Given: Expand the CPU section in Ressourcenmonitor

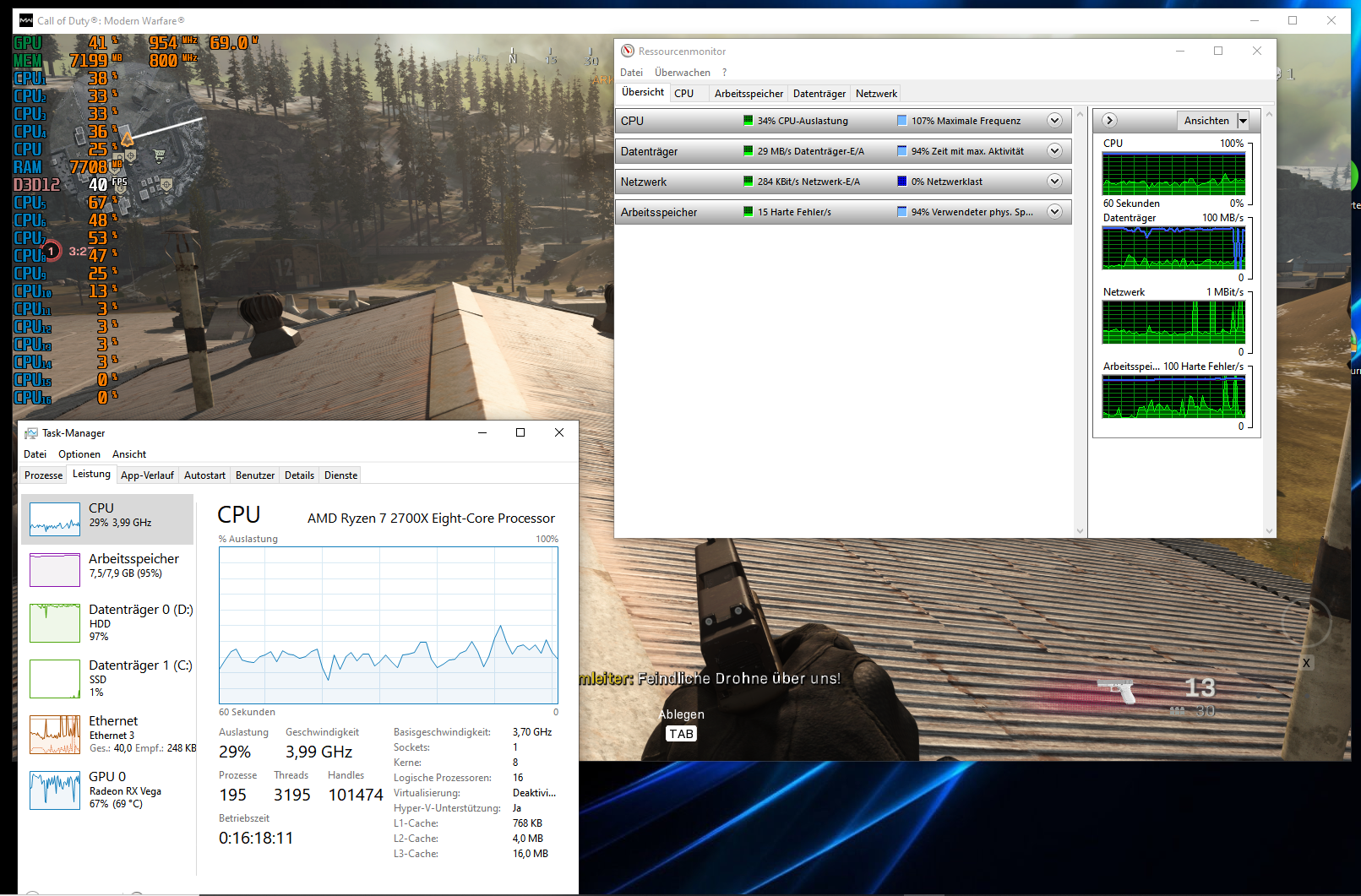Looking at the screenshot, I should [x=1054, y=121].
